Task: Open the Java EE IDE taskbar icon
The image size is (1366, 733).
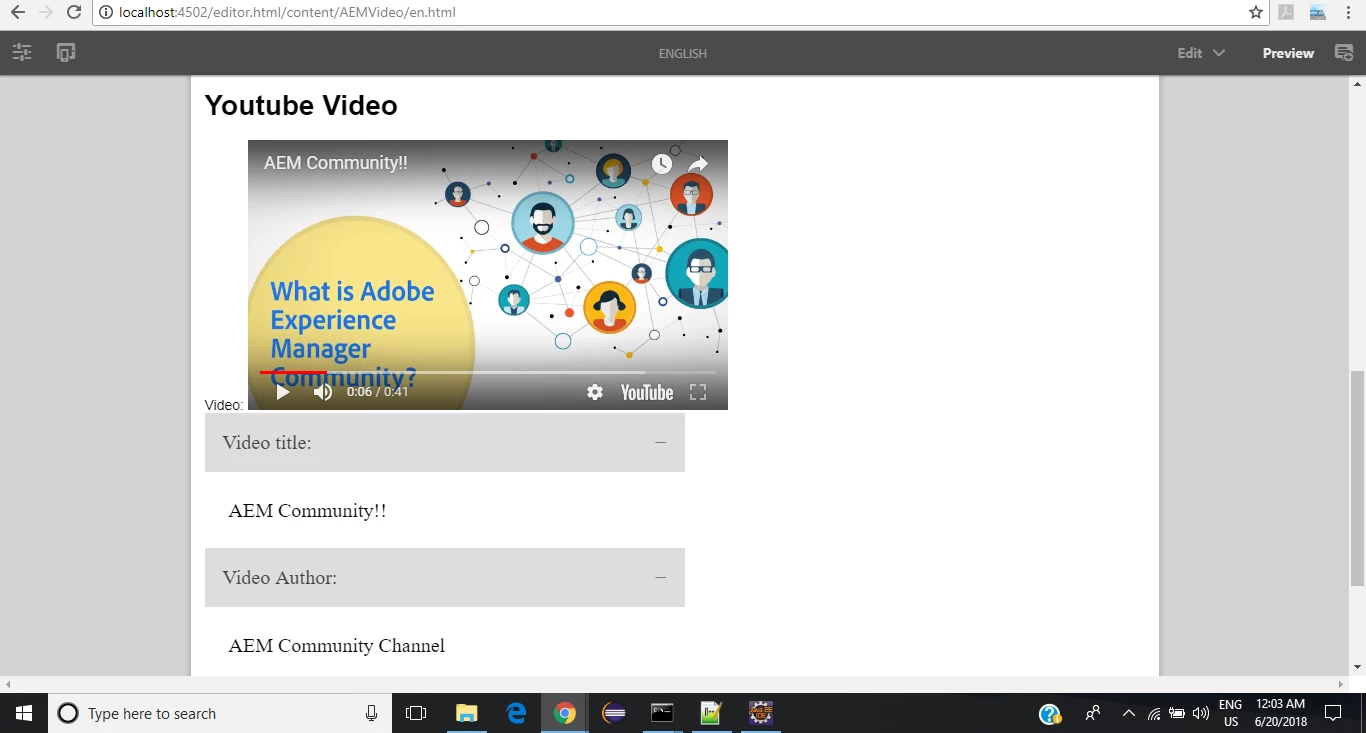Action: click(x=760, y=713)
